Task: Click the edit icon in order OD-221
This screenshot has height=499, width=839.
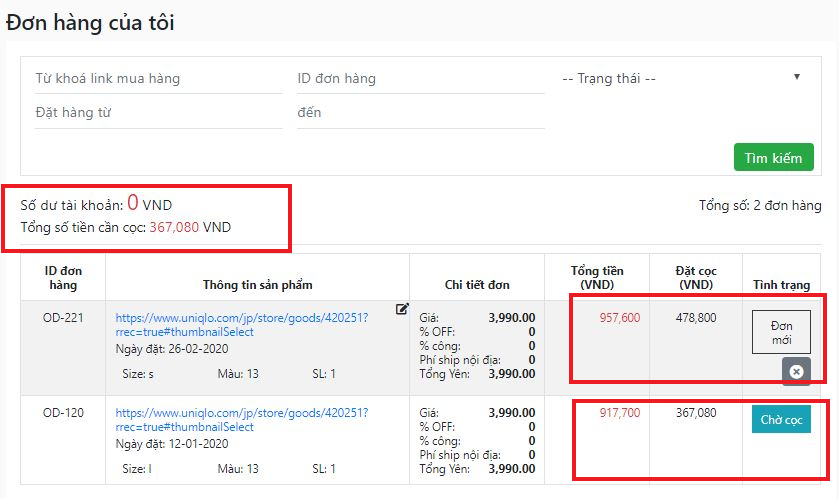Action: [x=402, y=309]
